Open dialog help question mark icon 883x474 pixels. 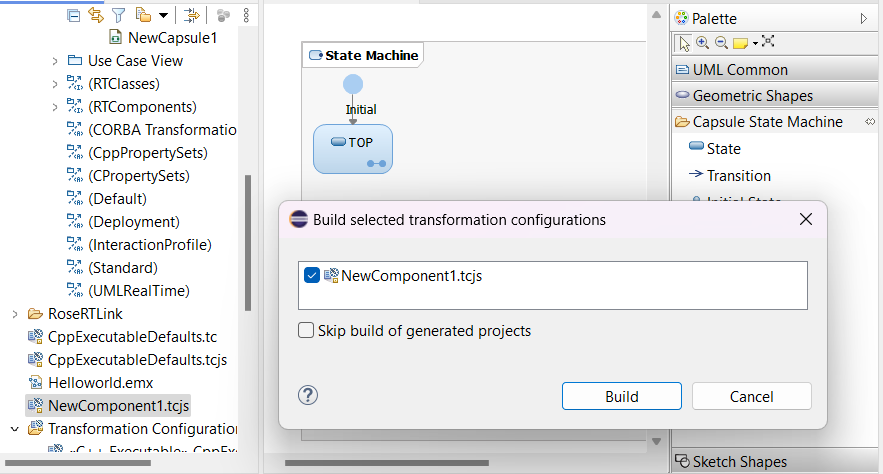(x=308, y=395)
